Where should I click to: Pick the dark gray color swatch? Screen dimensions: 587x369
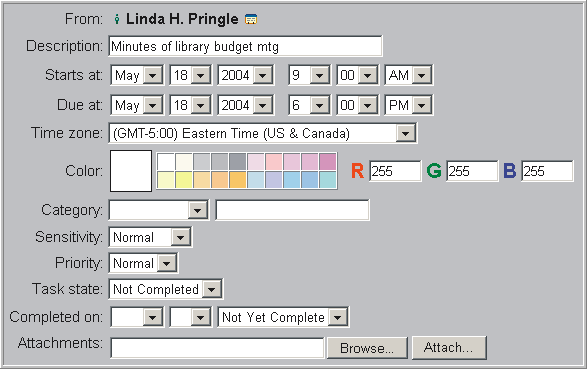coord(238,161)
